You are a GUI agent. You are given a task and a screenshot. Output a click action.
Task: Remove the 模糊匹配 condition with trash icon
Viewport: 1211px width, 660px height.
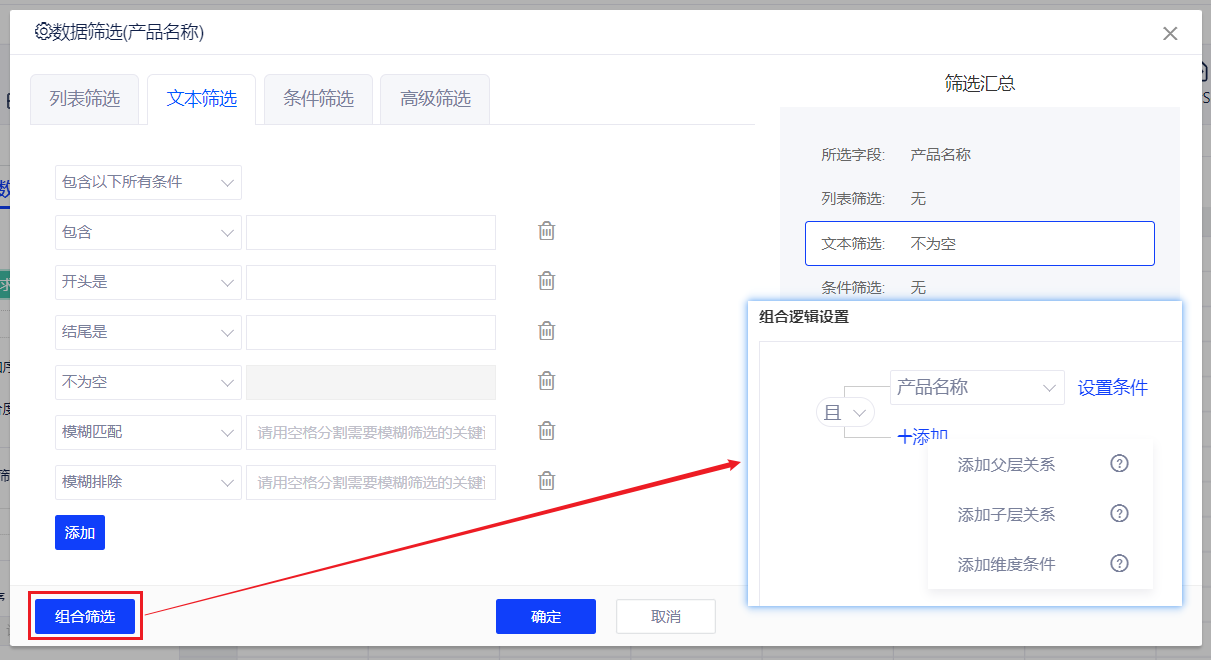click(x=547, y=431)
